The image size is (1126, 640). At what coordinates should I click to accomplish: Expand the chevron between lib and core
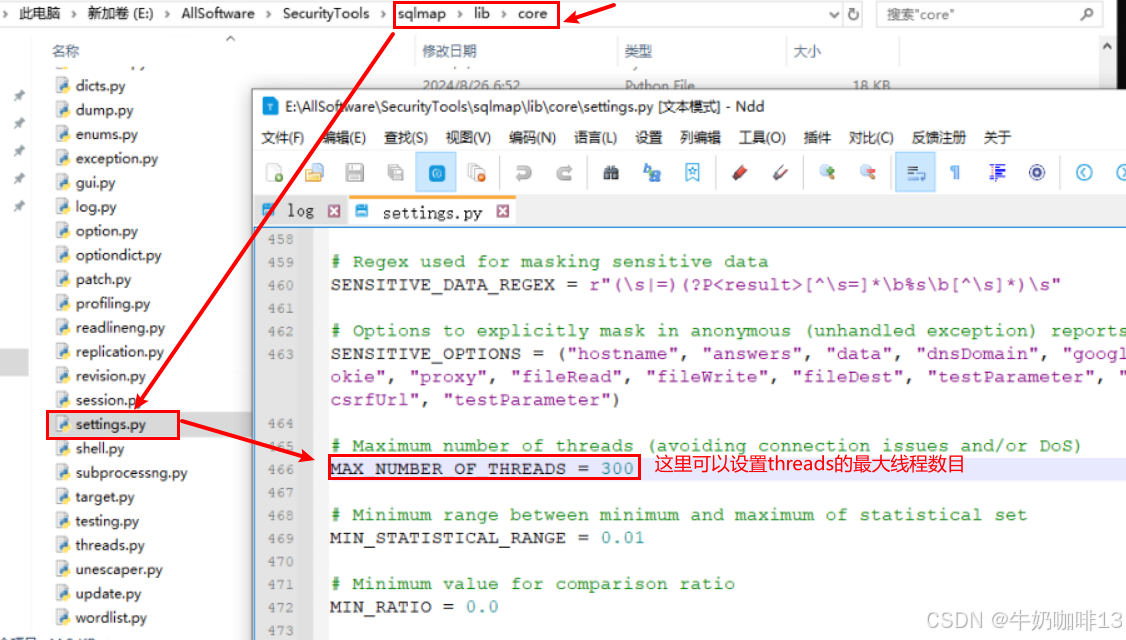504,14
